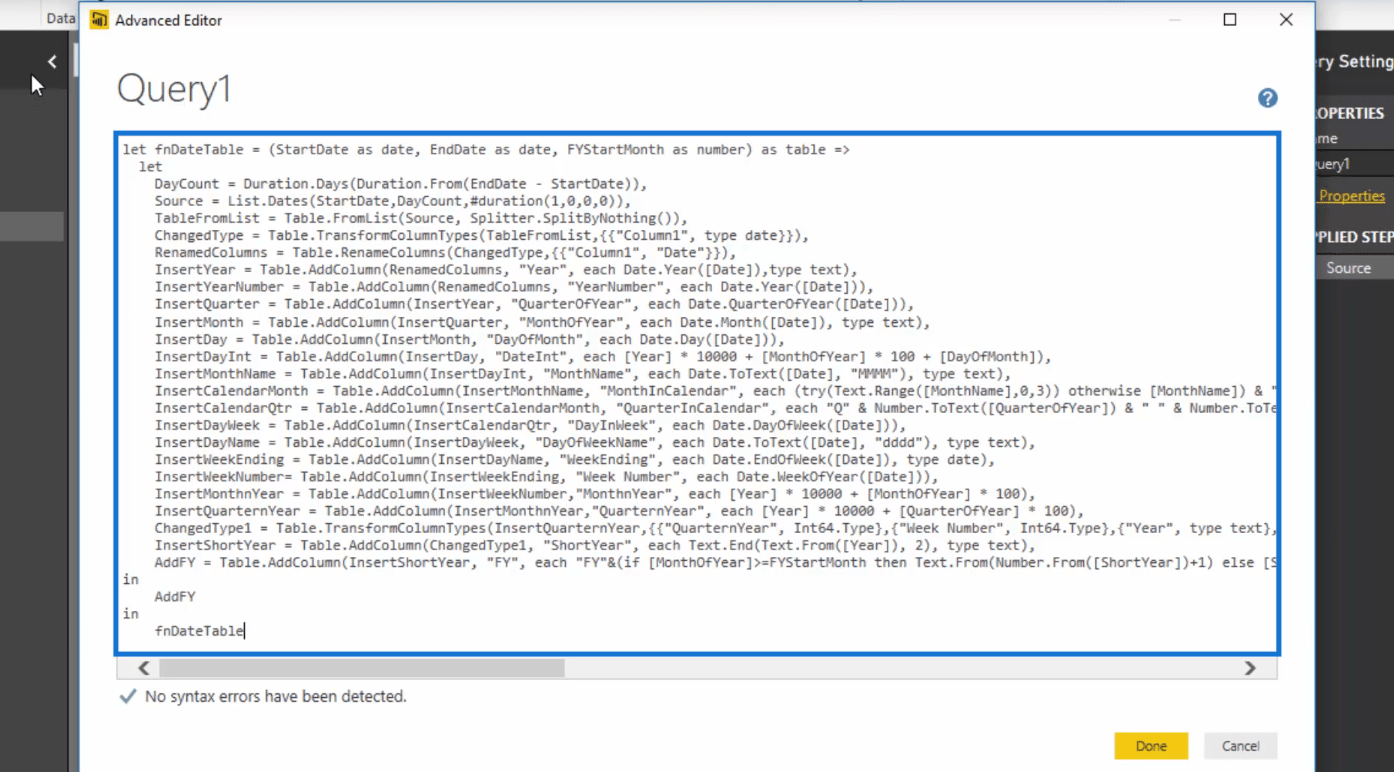The height and width of the screenshot is (772, 1394).
Task: Click the horizontal scrollbar thumb
Action: tap(362, 668)
